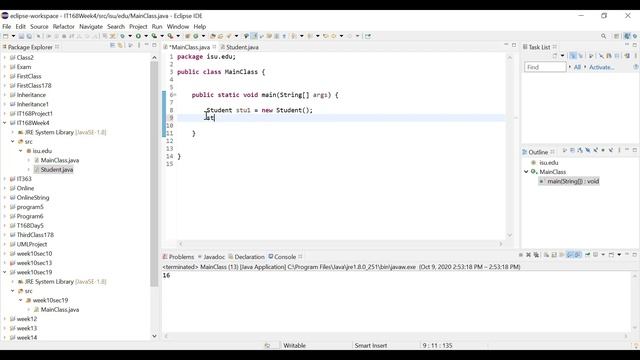The height and width of the screenshot is (360, 640).
Task: Toggle Scroll Lock in Console toolbar
Action: 554,255
